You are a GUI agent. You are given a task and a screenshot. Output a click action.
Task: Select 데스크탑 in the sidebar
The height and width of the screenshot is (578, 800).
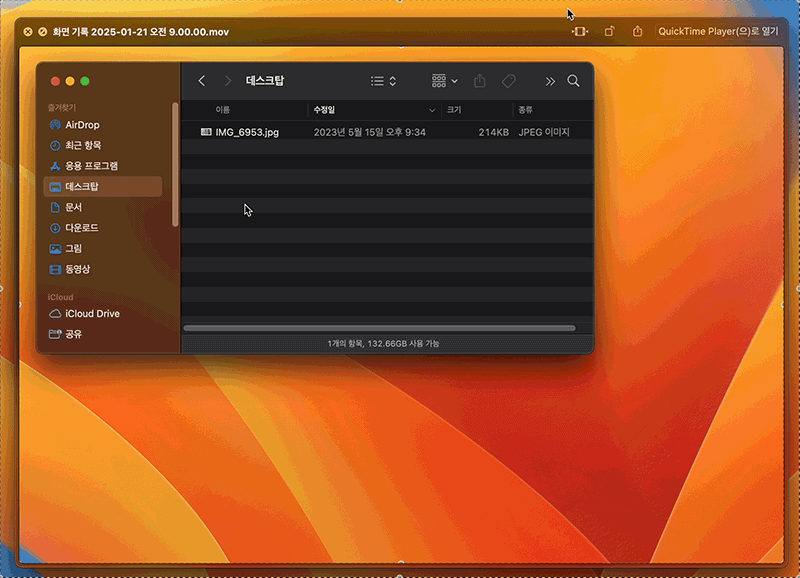click(103, 187)
